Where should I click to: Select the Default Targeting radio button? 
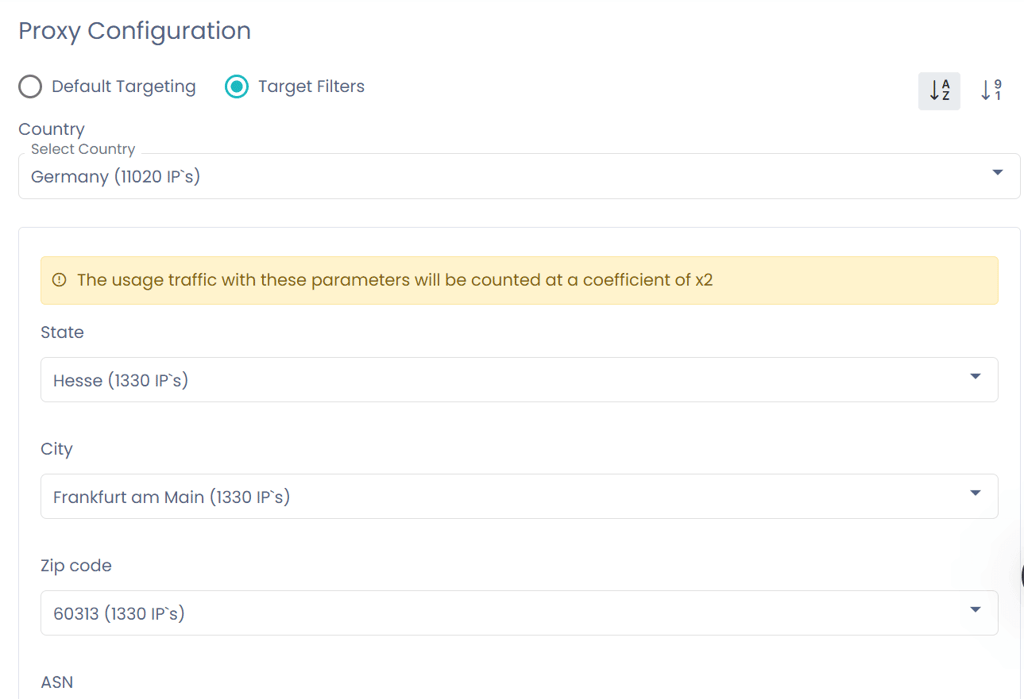[30, 86]
